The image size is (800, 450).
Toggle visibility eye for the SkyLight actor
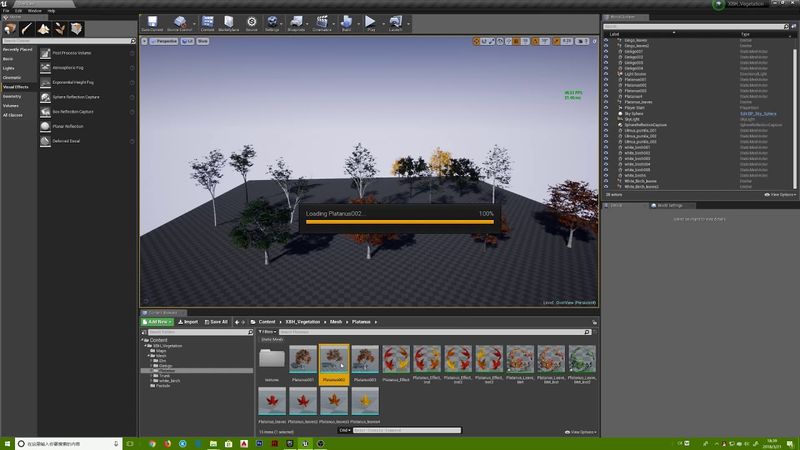(607, 119)
